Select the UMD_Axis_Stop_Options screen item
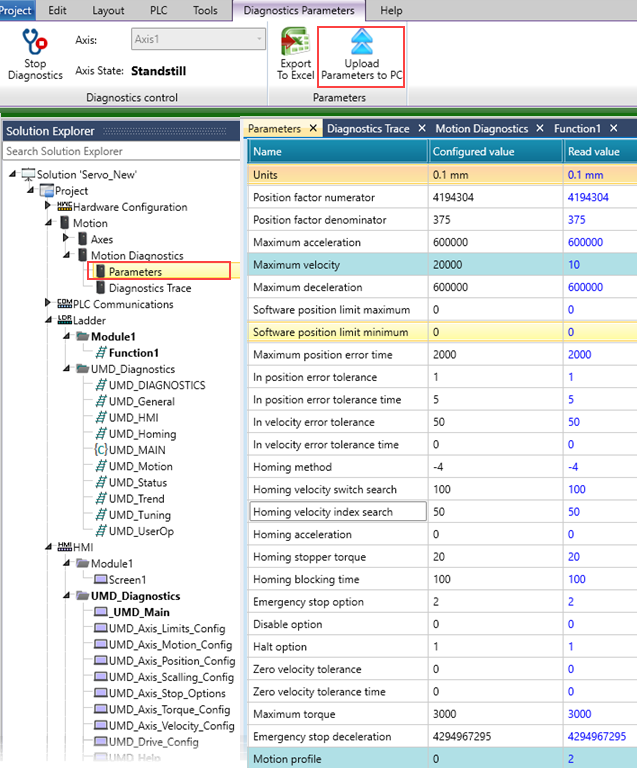The image size is (637, 771). [x=167, y=693]
